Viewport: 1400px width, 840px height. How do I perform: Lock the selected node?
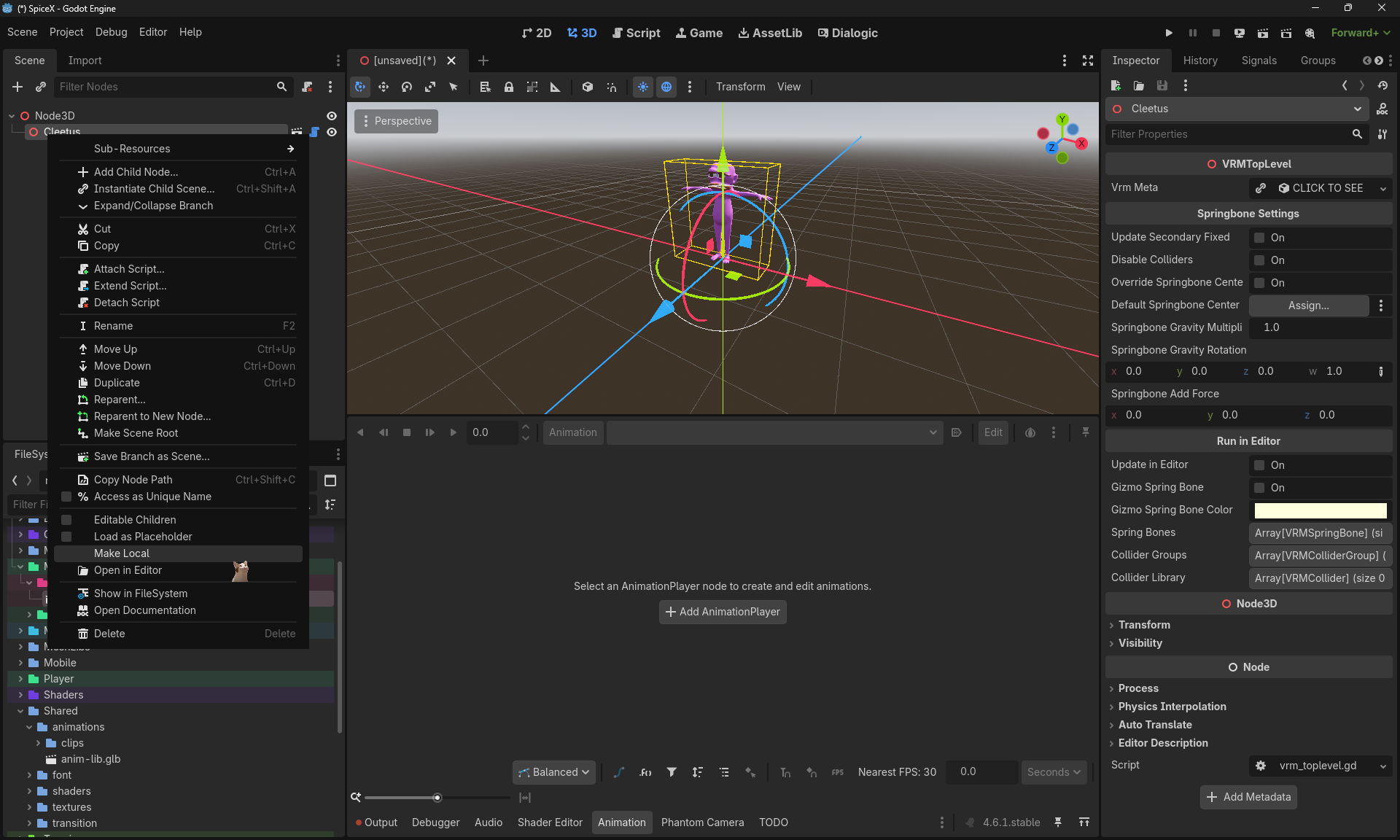tap(509, 87)
